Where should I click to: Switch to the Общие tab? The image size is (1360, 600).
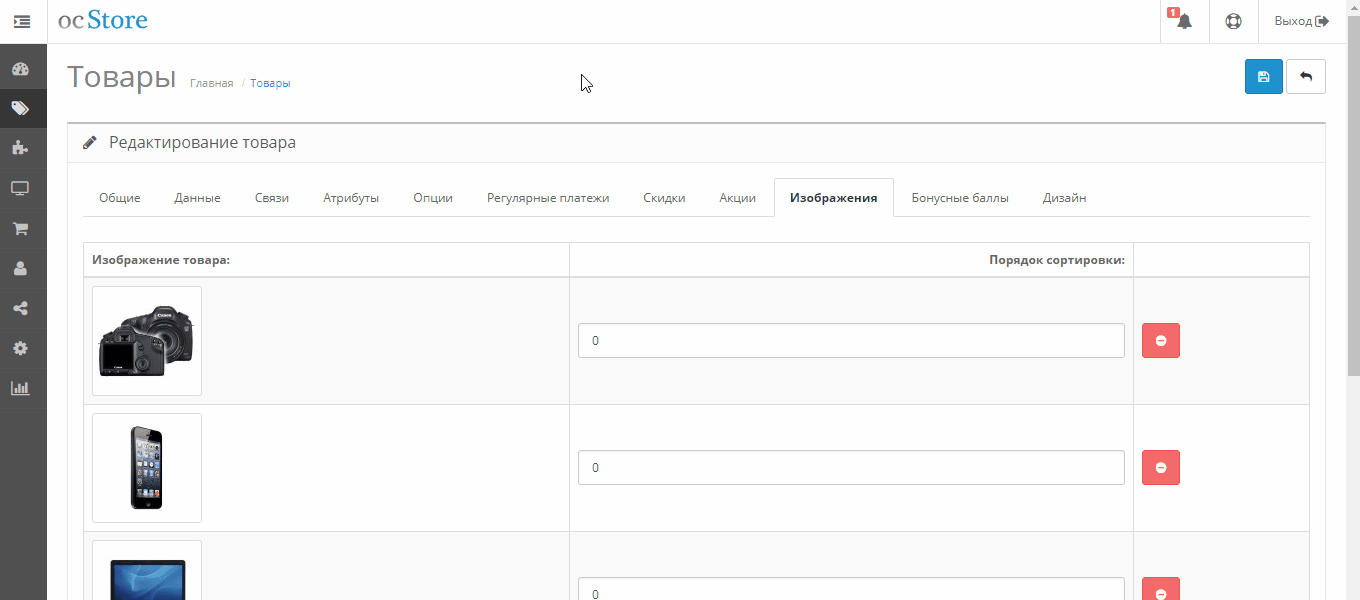[119, 198]
